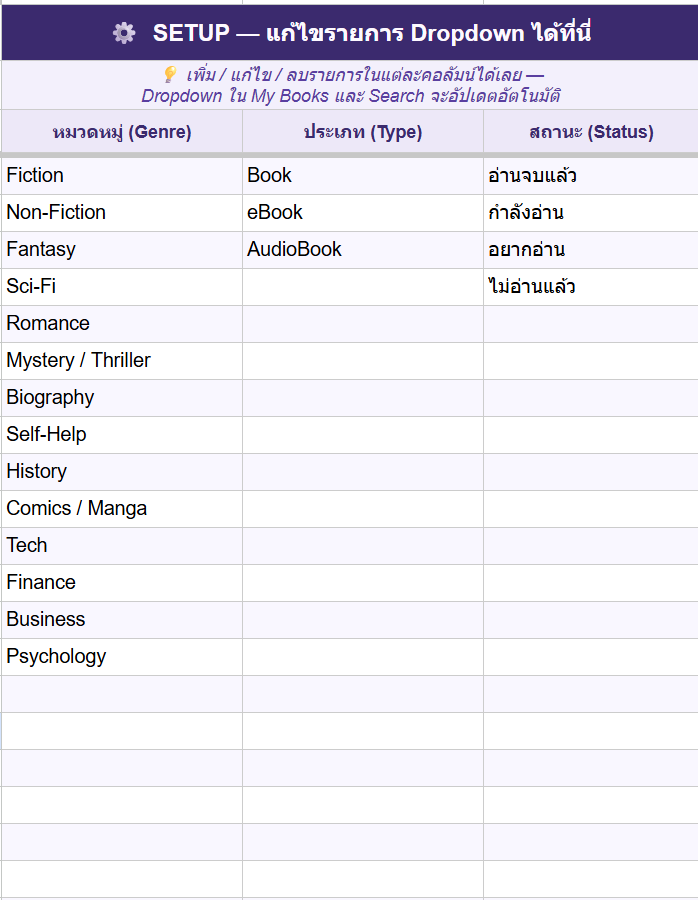698x900 pixels.
Task: Click the Fiction genre cell
Action: click(122, 176)
